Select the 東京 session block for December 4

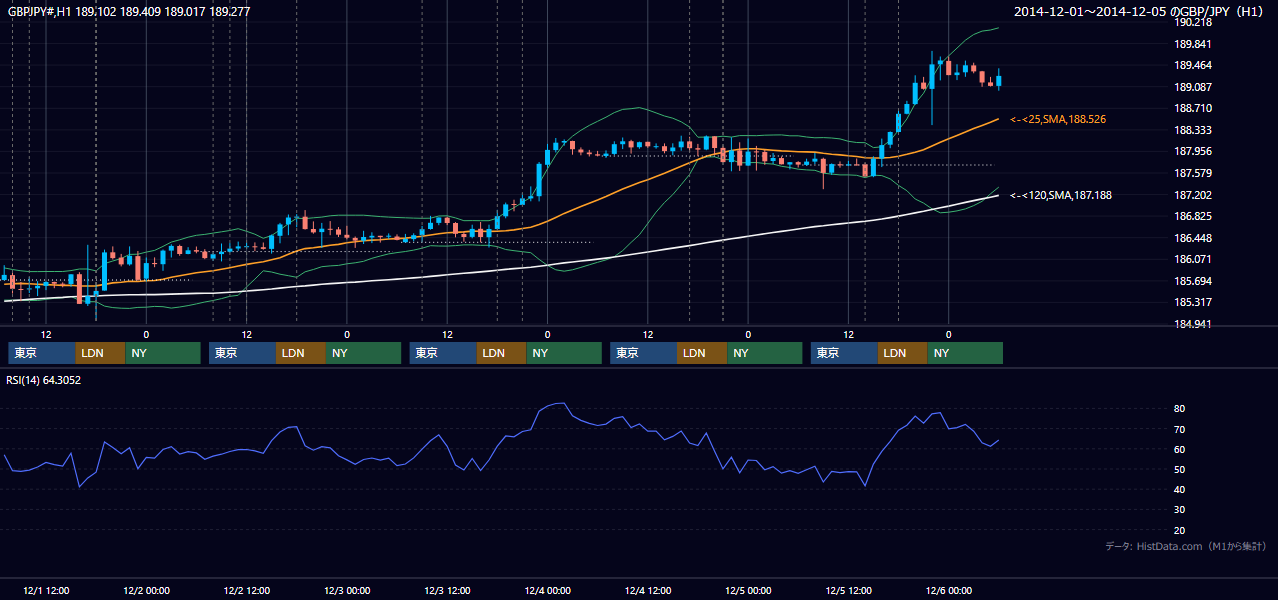point(644,353)
